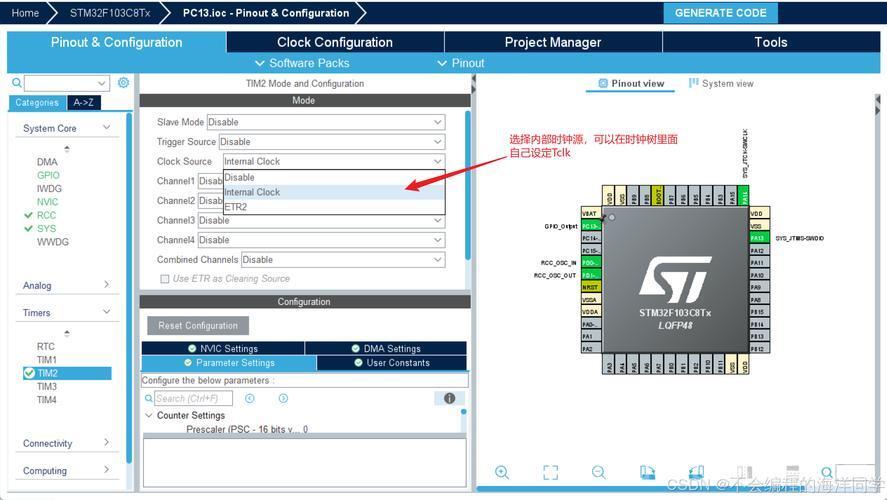Image resolution: width=887 pixels, height=500 pixels.
Task: Click the search magnifier above Categories
Action: coord(17,83)
